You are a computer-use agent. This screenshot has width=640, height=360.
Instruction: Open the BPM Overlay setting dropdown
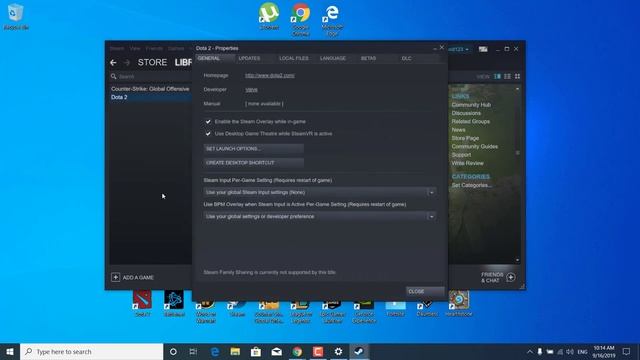coord(320,216)
